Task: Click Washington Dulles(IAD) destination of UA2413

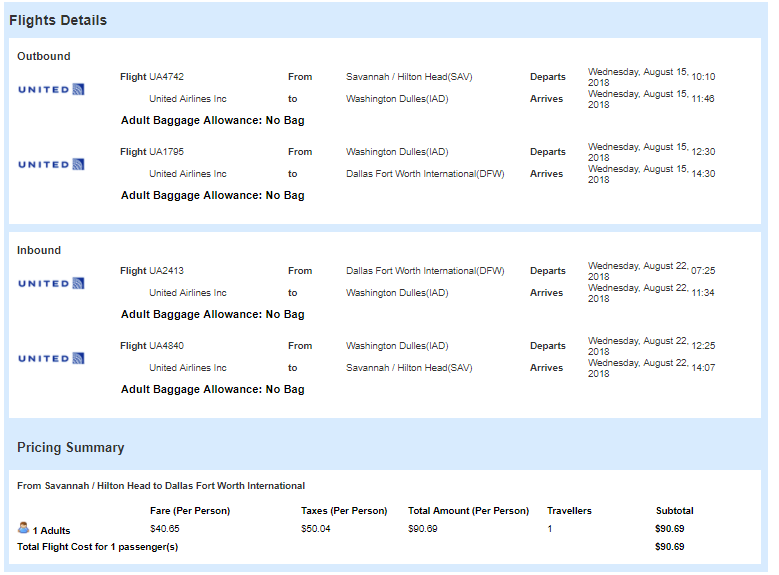Action: point(397,293)
